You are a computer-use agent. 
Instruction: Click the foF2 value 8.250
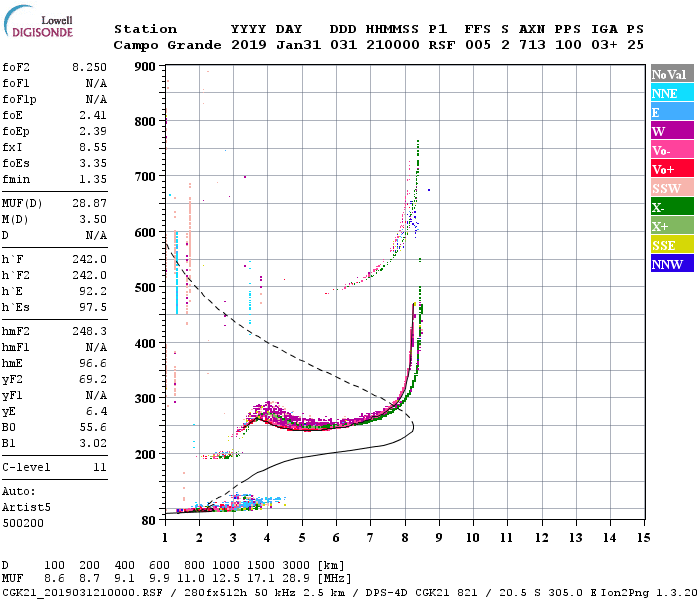(x=89, y=67)
